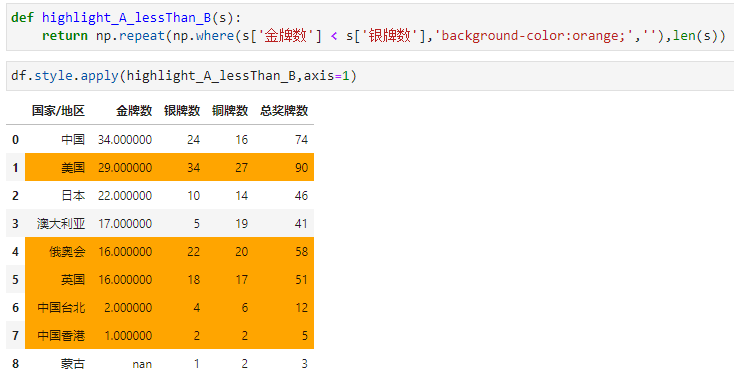Click the highlight_A_lessThan_B function definition cell

(370, 27)
